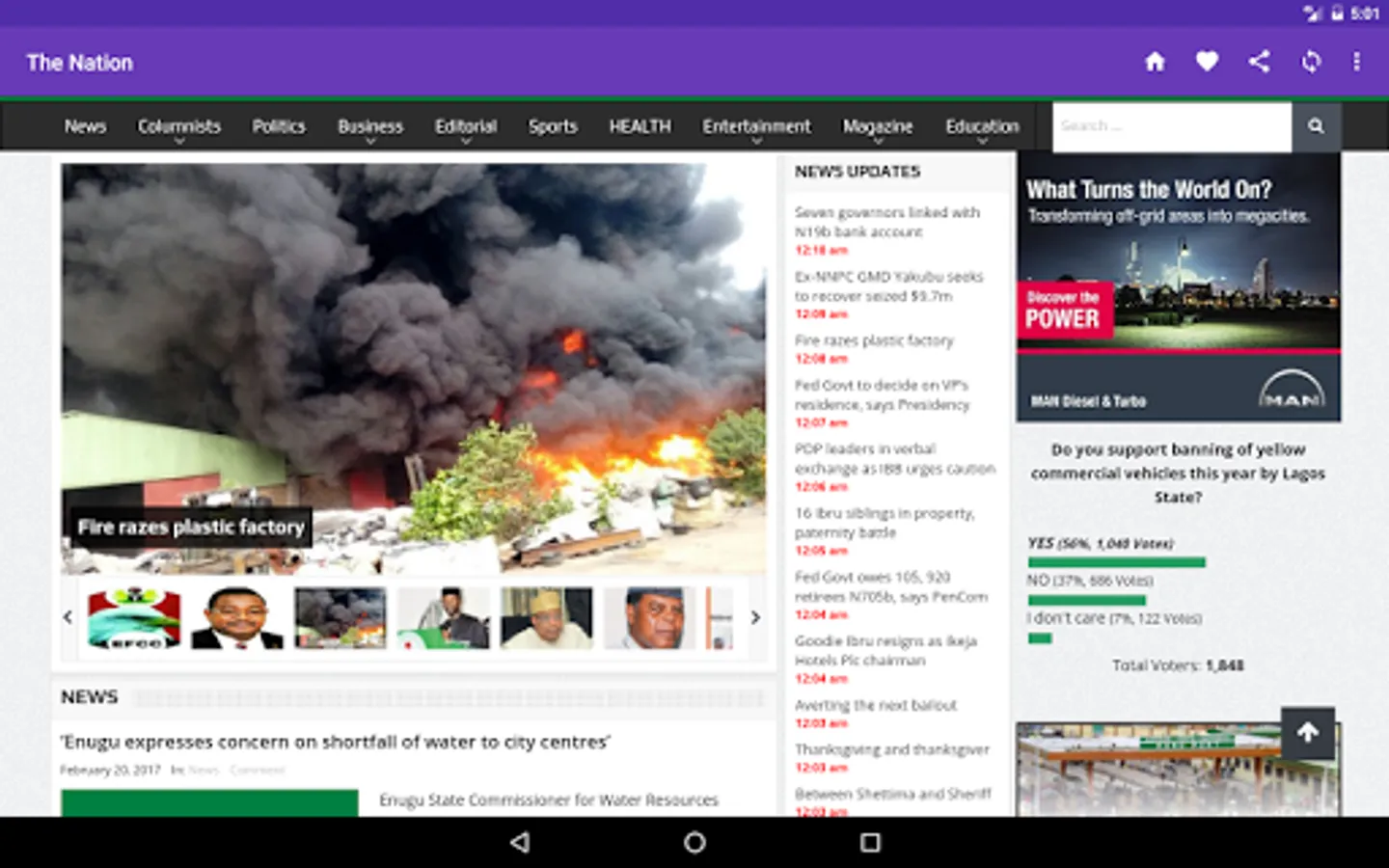Expand the Columnists dropdown chevron
Viewport: 1389px width, 868px height.
tap(179, 139)
